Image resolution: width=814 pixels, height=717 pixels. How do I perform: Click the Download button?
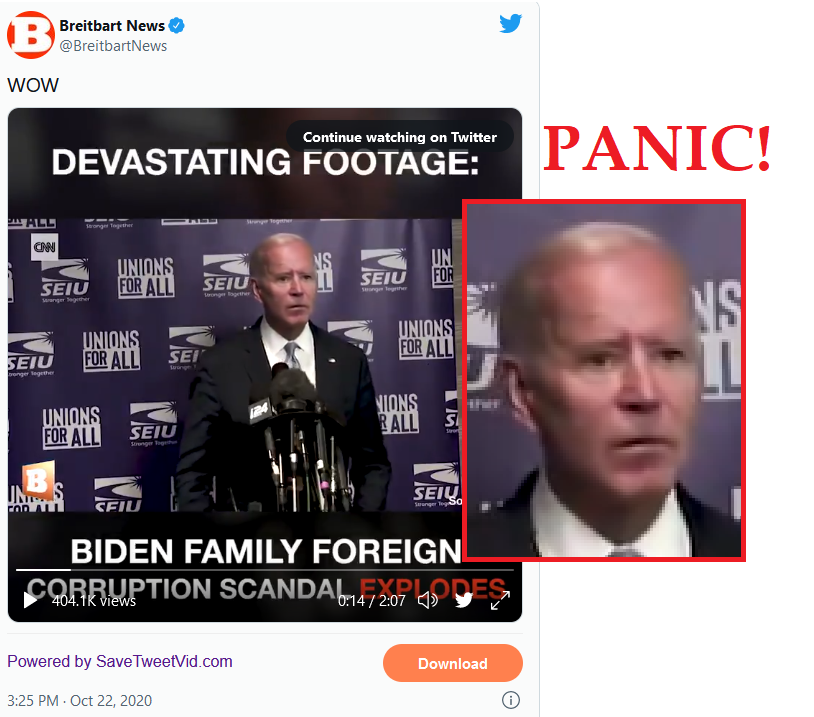click(453, 663)
